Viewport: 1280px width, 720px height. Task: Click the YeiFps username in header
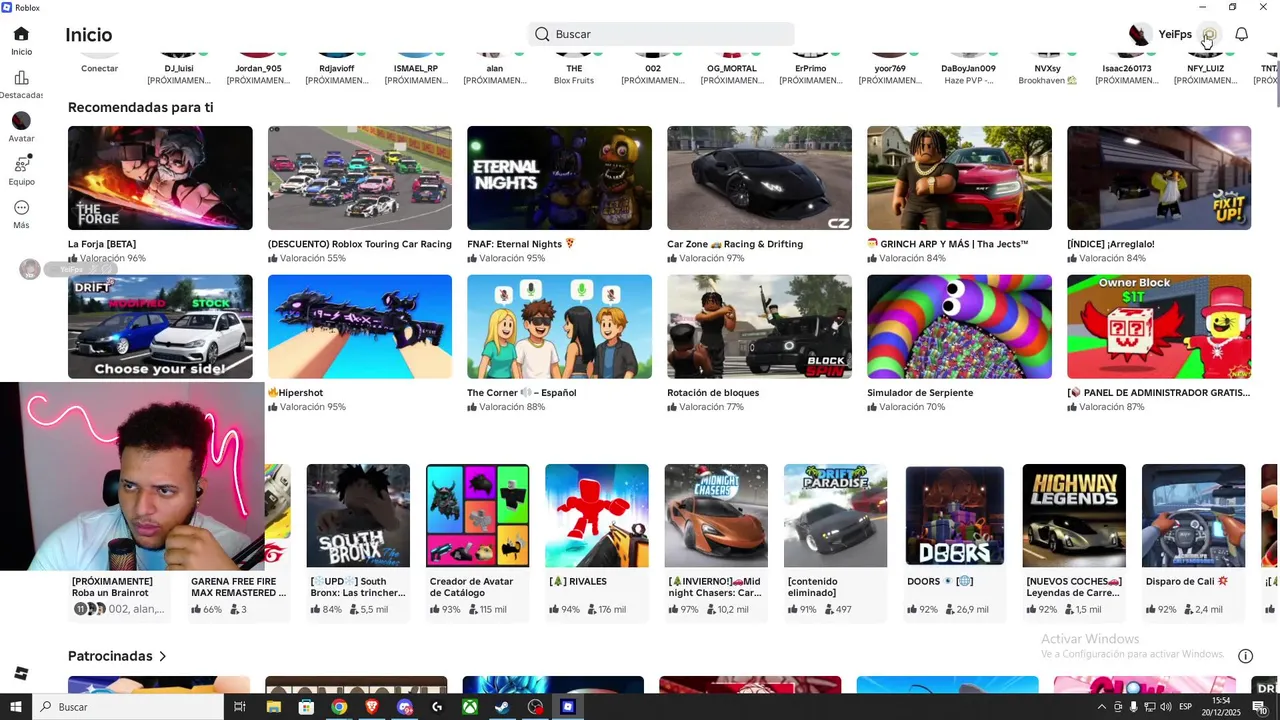tap(1175, 35)
